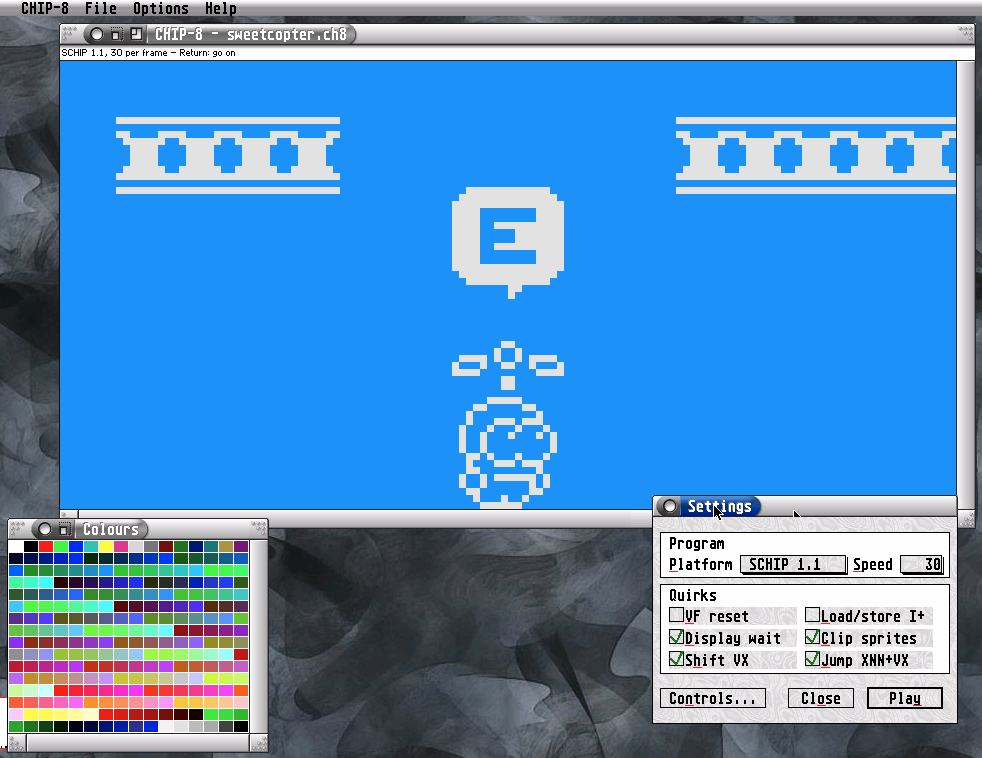Click the round close gadget of Colours window

click(x=44, y=529)
